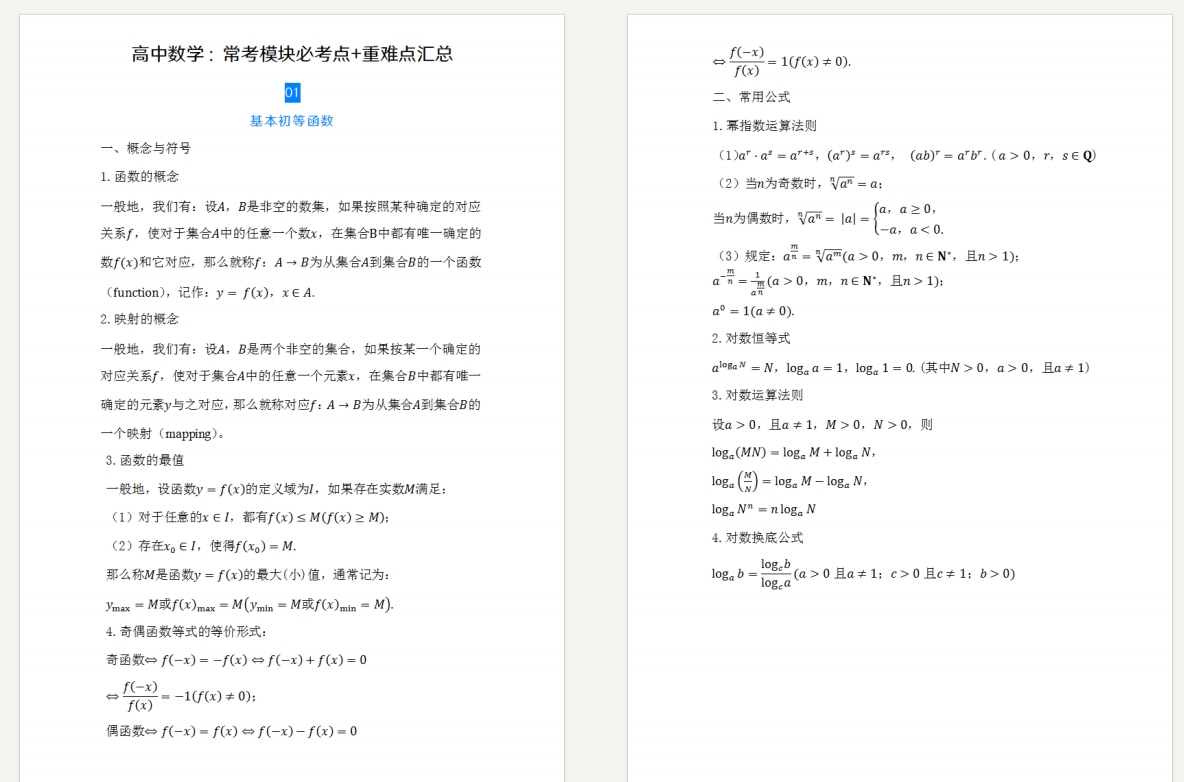This screenshot has height=782, width=1184.
Task: Click the blue heading 基本初等函数
Action: pyautogui.click(x=293, y=120)
